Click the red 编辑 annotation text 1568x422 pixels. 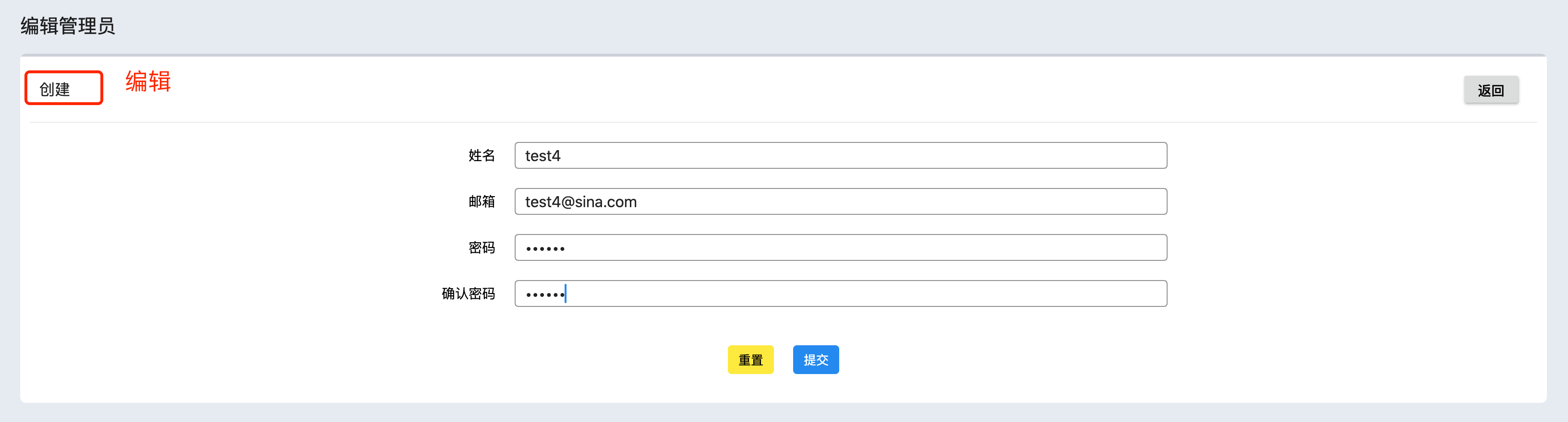[x=148, y=82]
